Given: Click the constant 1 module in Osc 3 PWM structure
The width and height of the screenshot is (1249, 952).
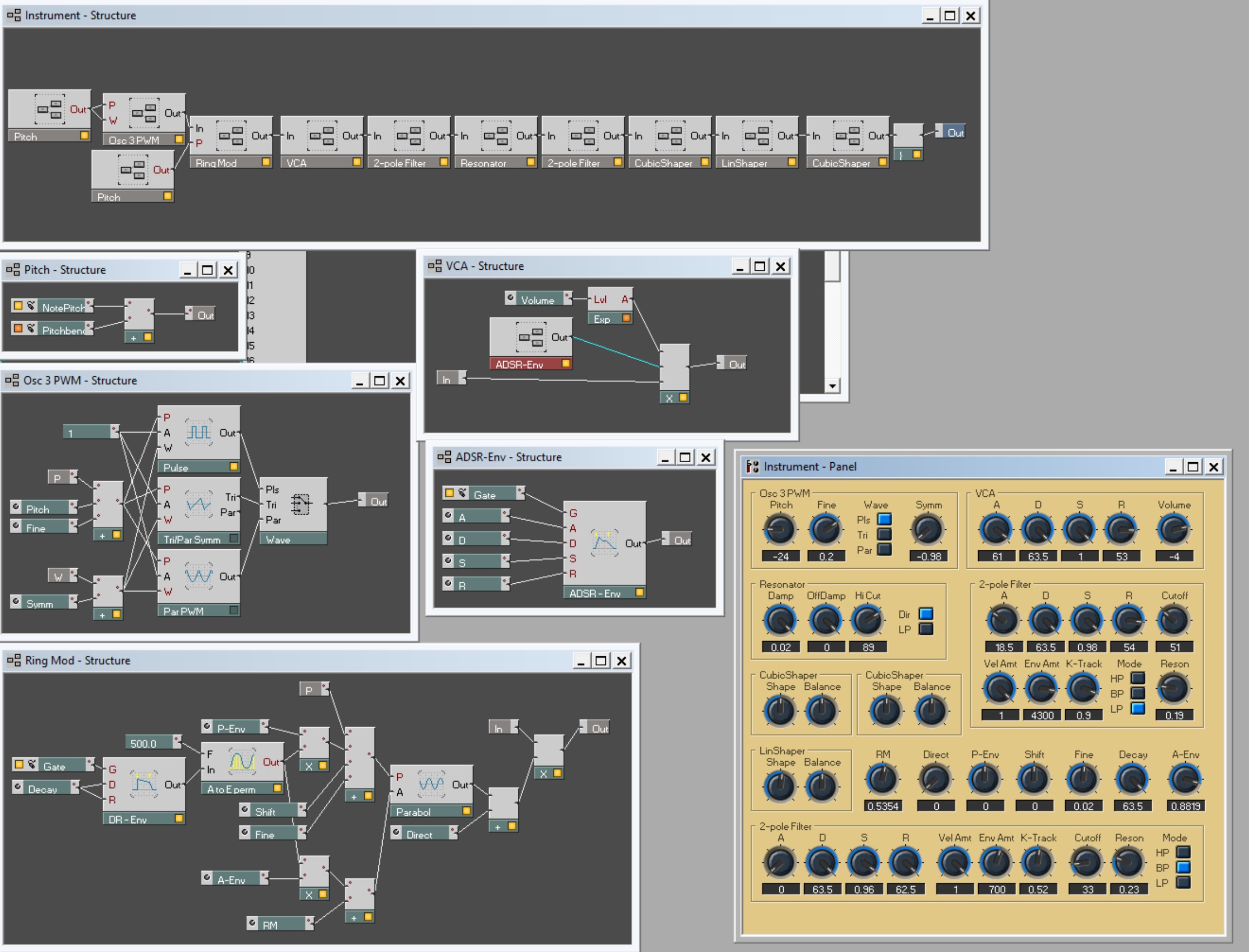Looking at the screenshot, I should (91, 432).
